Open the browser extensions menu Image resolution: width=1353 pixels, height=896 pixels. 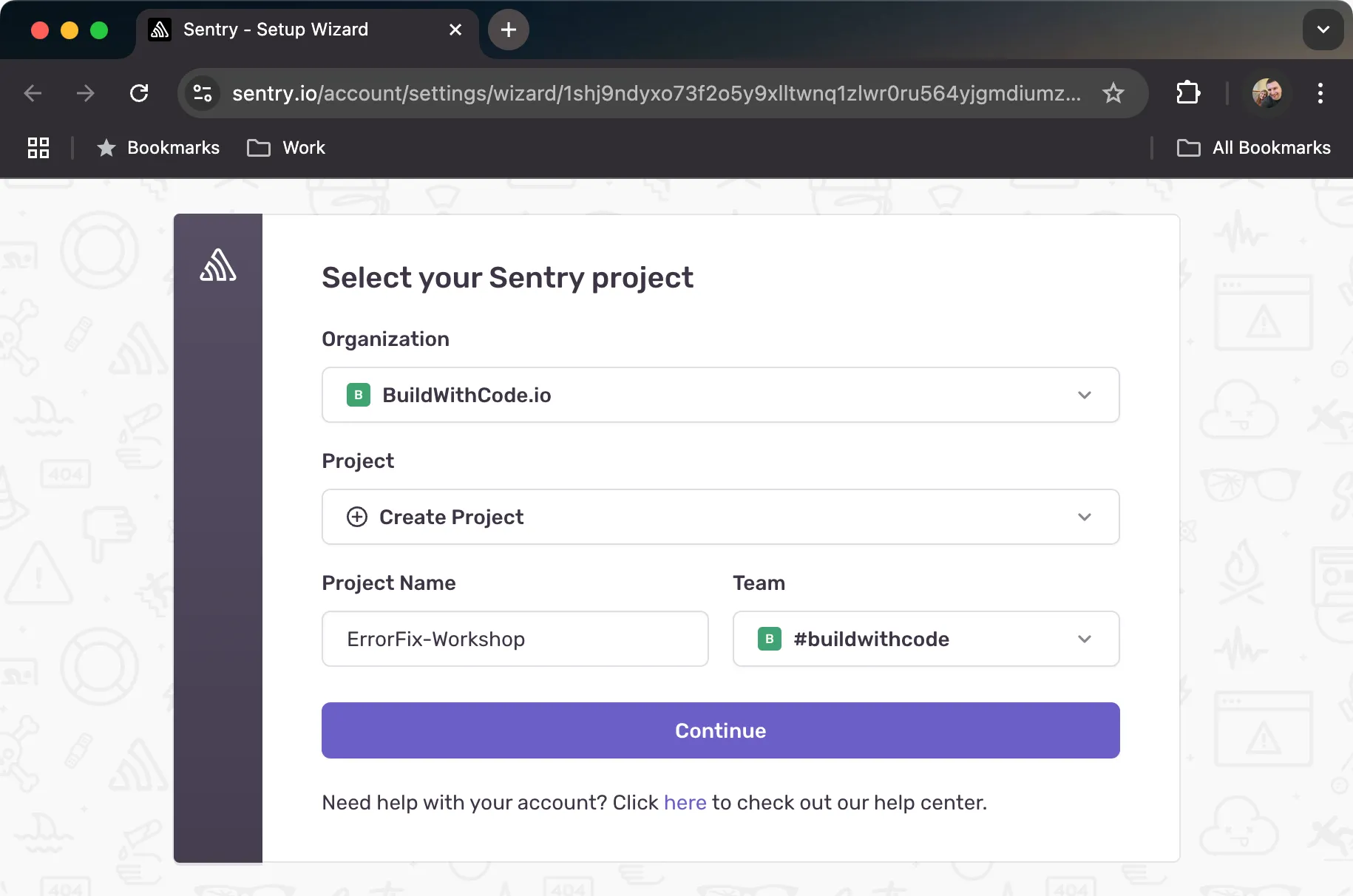[1188, 93]
